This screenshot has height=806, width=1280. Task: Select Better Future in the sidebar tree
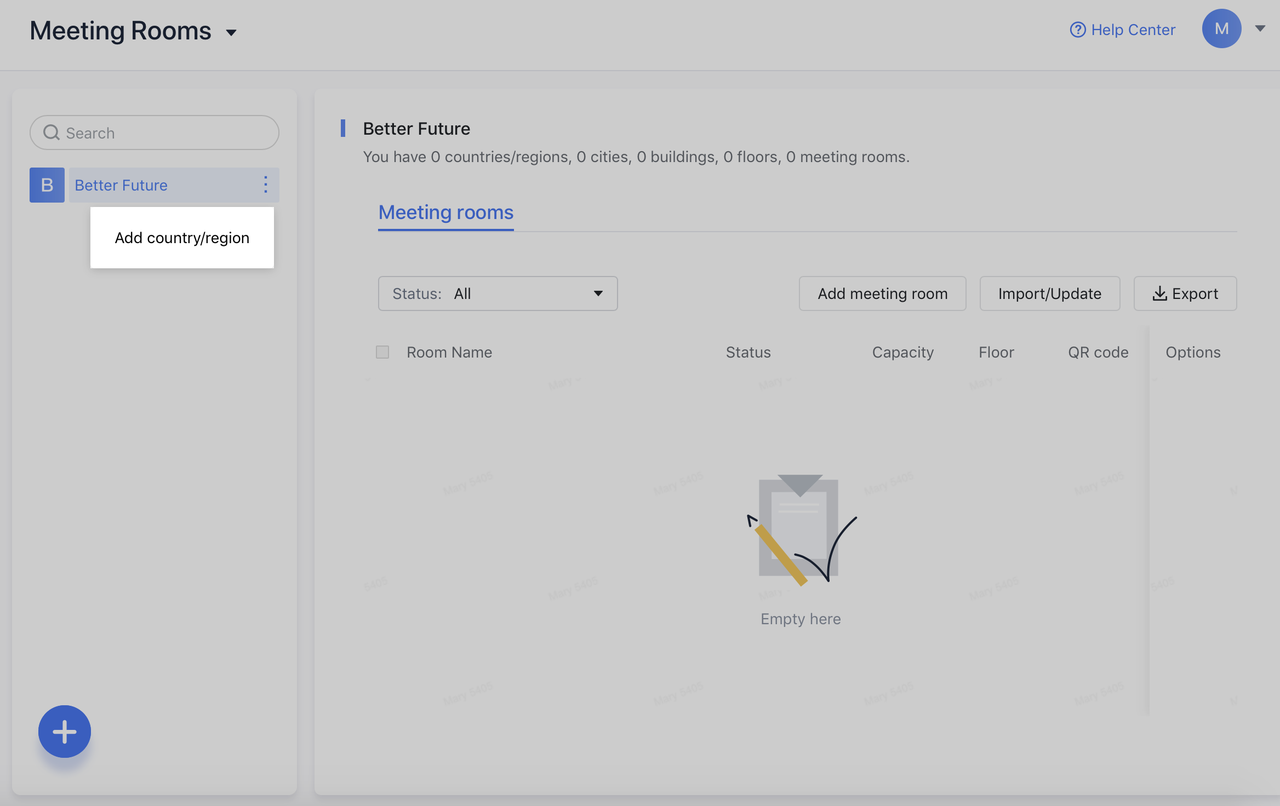point(121,185)
